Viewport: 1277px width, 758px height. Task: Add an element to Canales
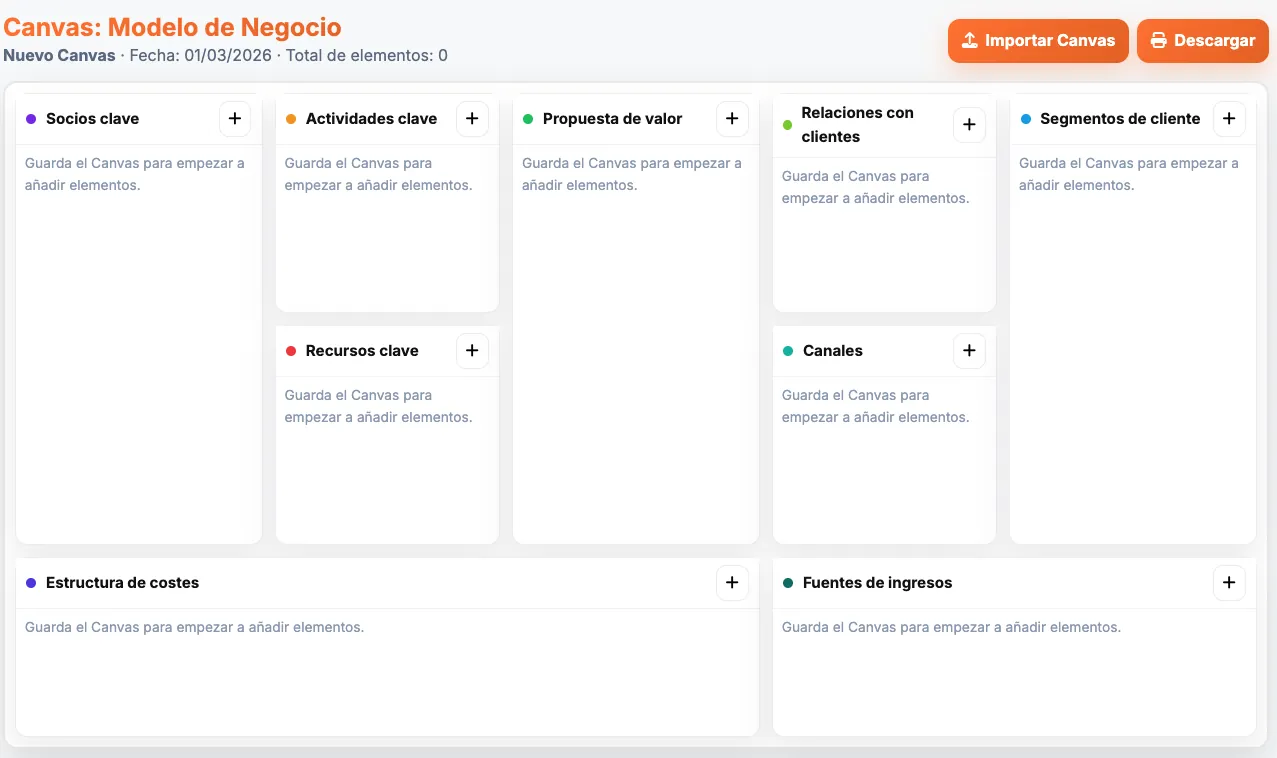[x=968, y=350]
